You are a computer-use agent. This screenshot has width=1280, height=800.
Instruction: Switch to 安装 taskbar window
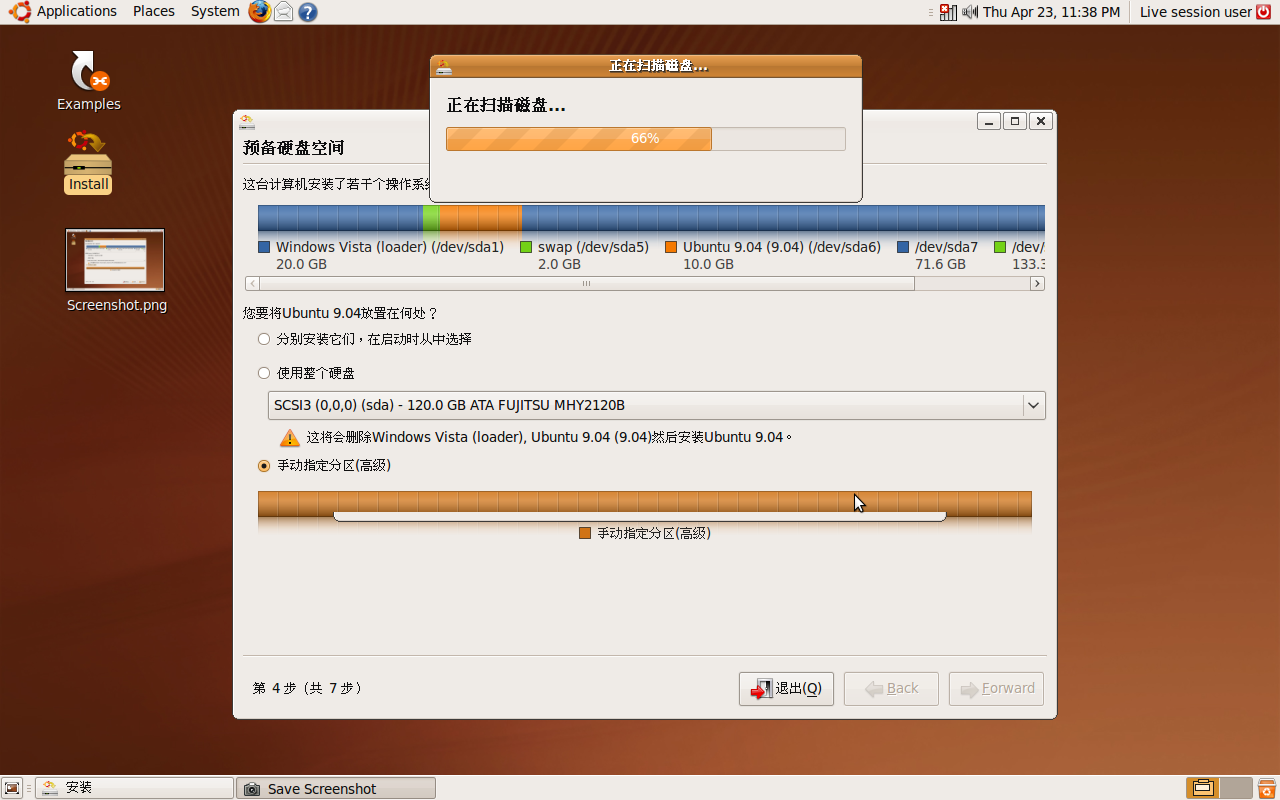(x=134, y=788)
